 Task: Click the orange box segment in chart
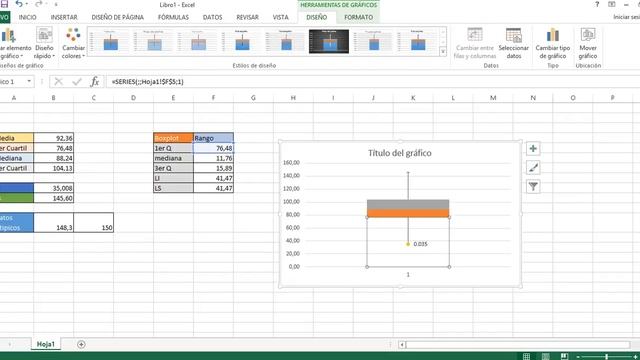(408, 213)
